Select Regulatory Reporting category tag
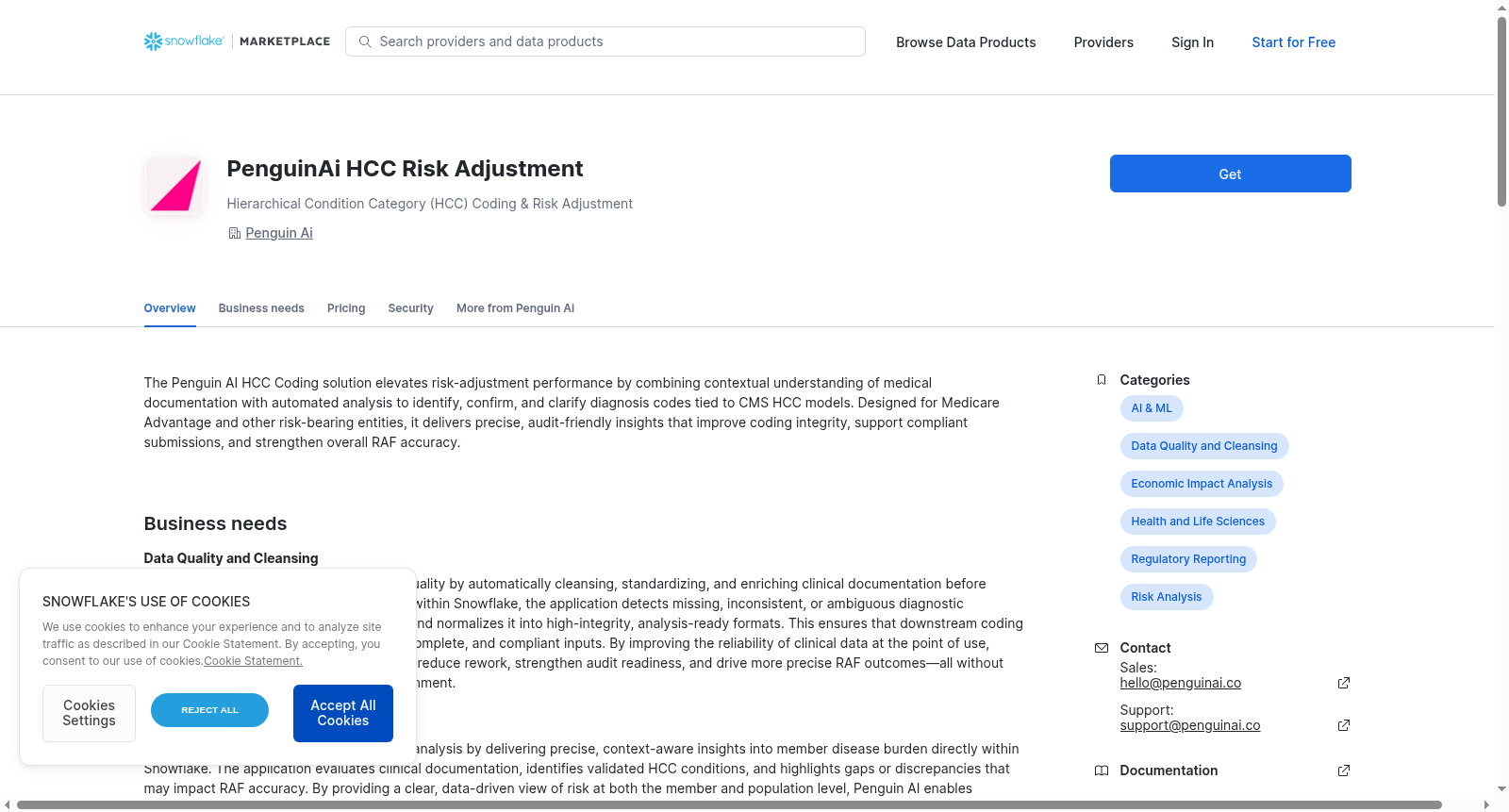 pos(1188,559)
